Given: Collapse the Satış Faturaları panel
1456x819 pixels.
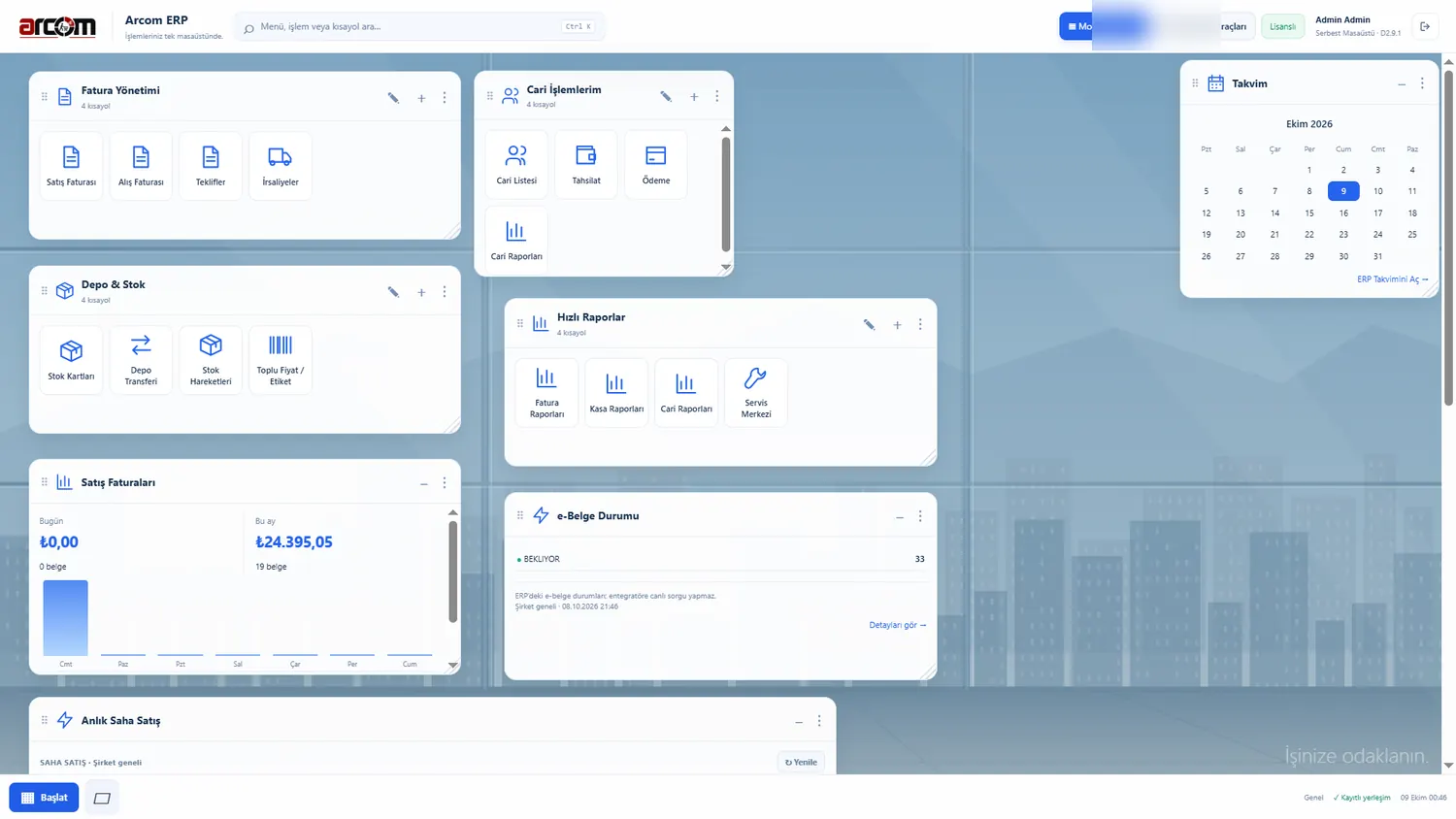Looking at the screenshot, I should point(424,483).
